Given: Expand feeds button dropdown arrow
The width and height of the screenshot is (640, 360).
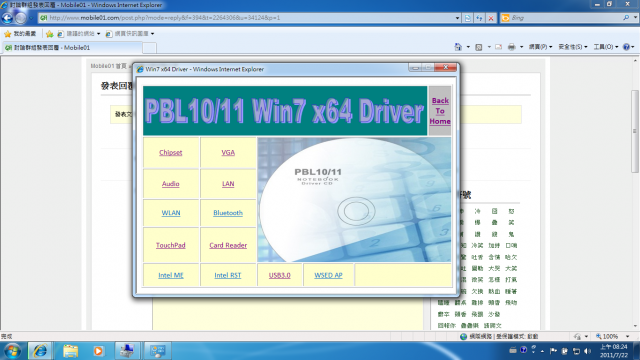Looking at the screenshot, I should [489, 47].
